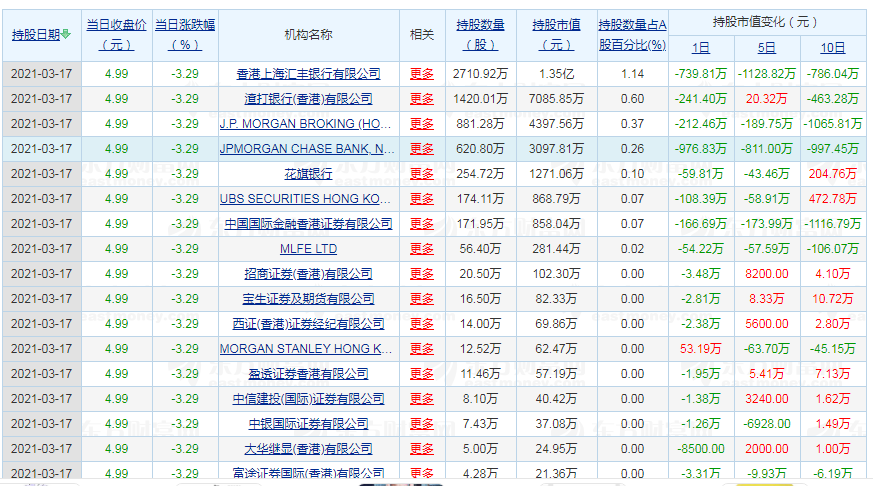Sort by 当日涨跌幅 column header
Image resolution: width=873 pixels, height=486 pixels.
(x=185, y=35)
